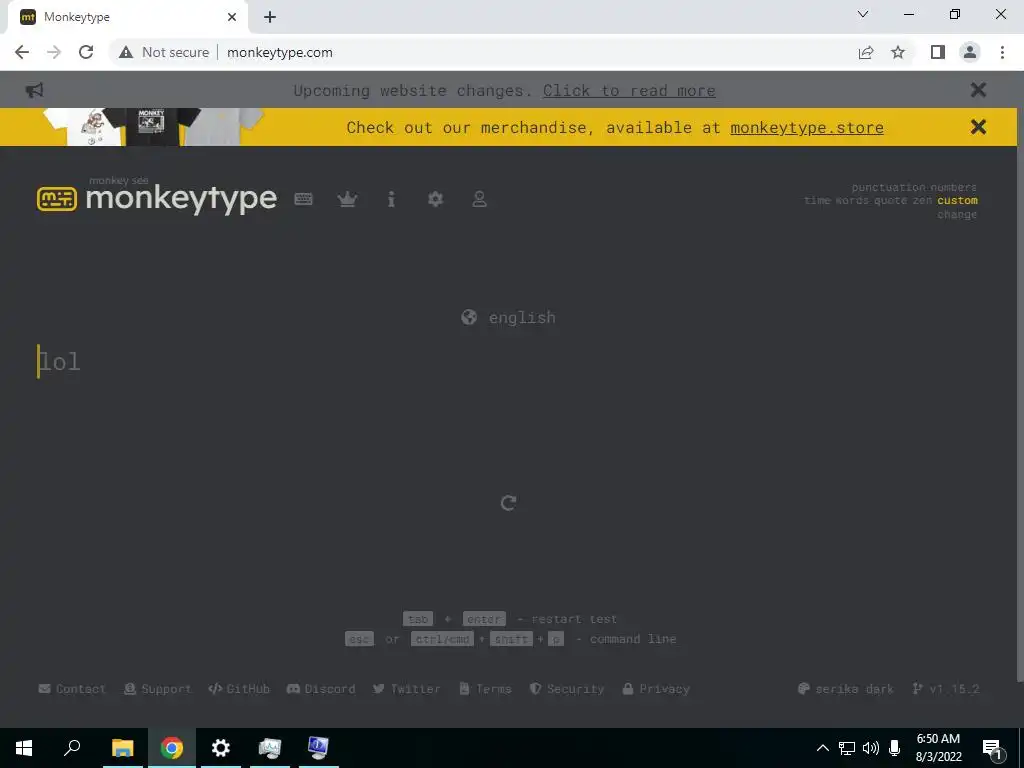The height and width of the screenshot is (768, 1024).
Task: Click the restart test arrow icon
Action: tap(508, 502)
